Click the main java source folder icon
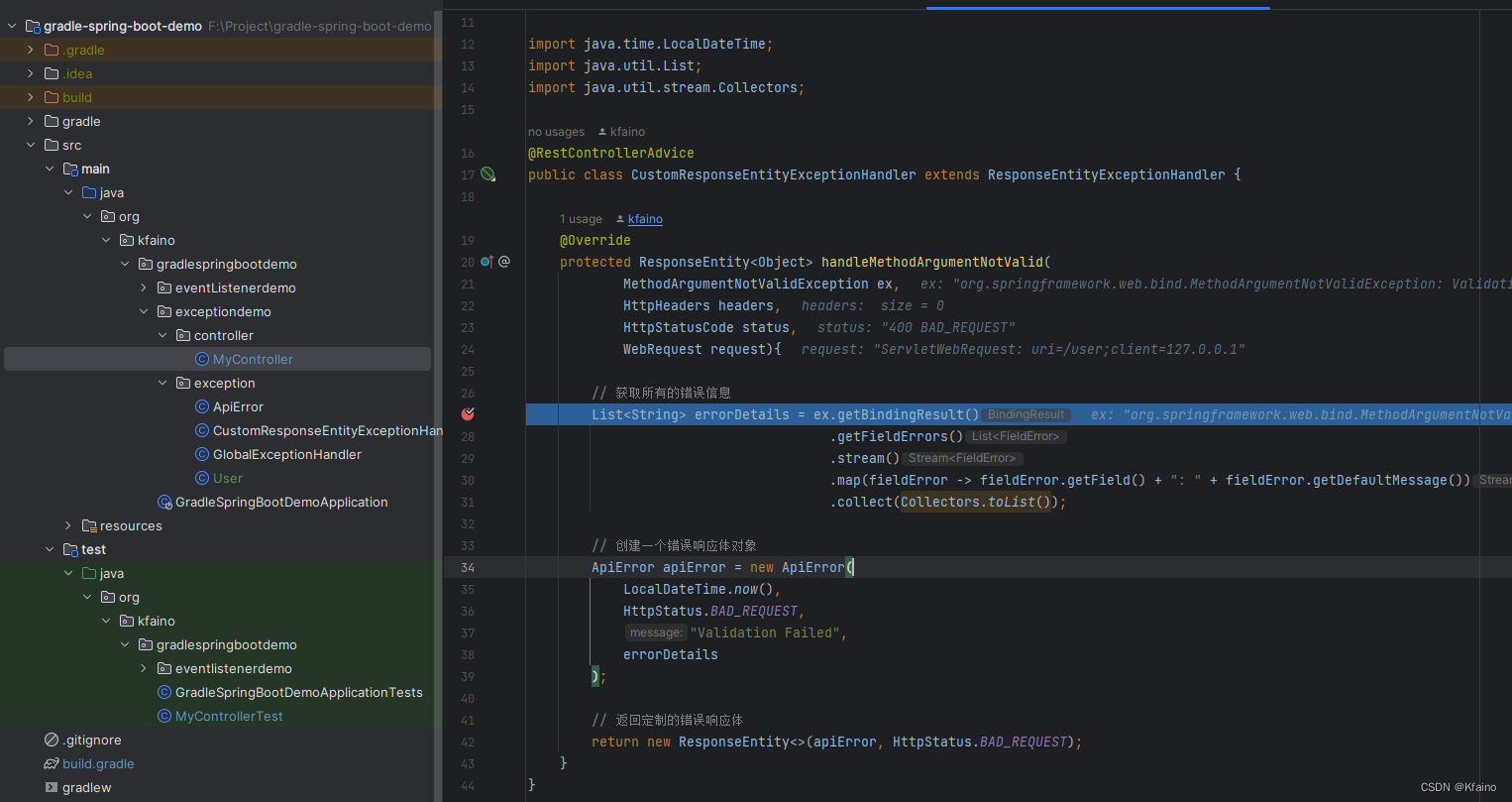This screenshot has width=1512, height=802. (89, 192)
